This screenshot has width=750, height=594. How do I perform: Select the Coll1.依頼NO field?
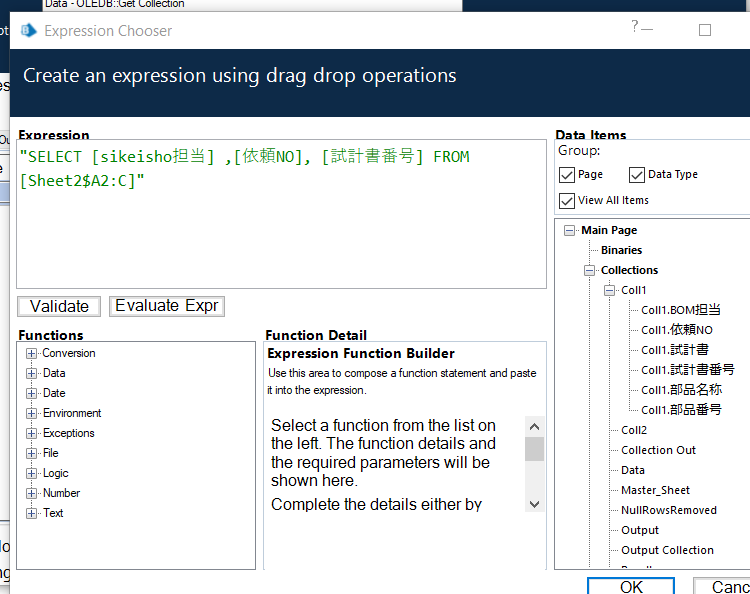tap(677, 330)
